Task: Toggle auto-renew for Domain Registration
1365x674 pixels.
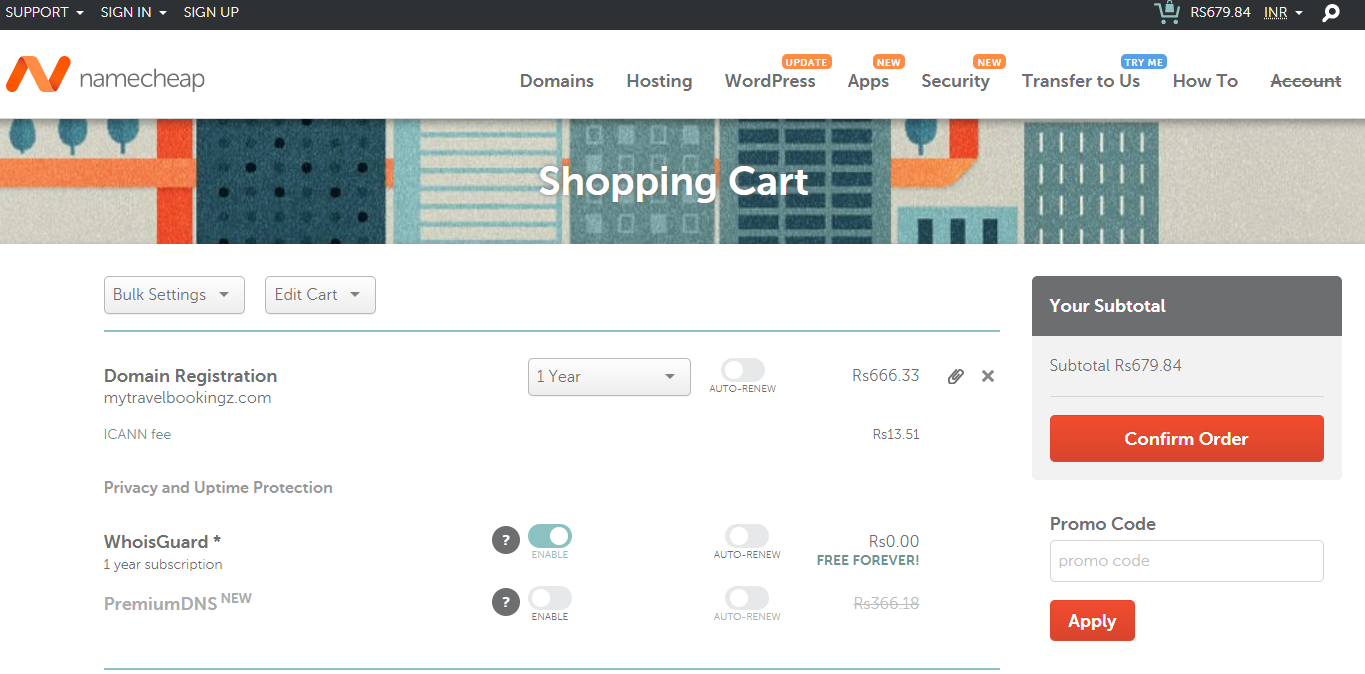Action: click(743, 370)
